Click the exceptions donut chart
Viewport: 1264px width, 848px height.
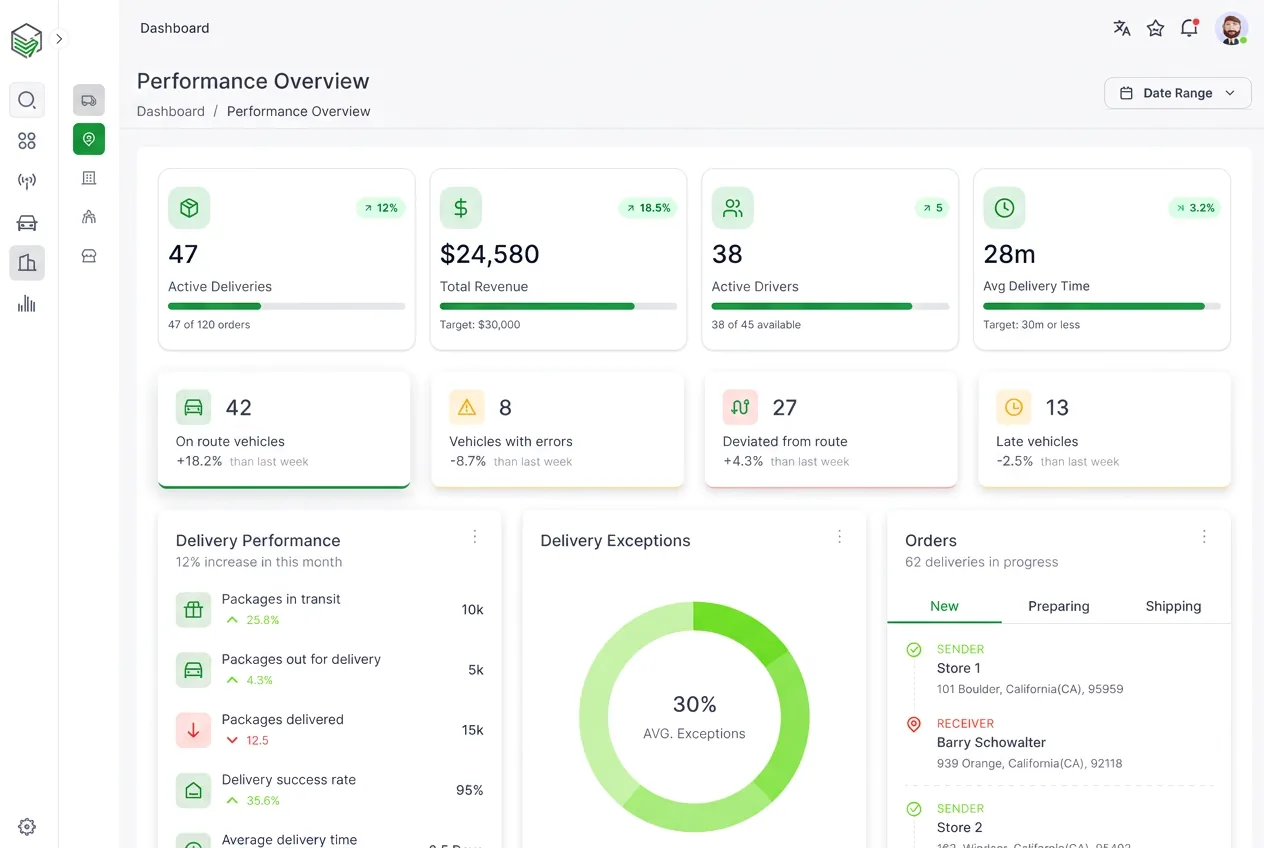(694, 717)
